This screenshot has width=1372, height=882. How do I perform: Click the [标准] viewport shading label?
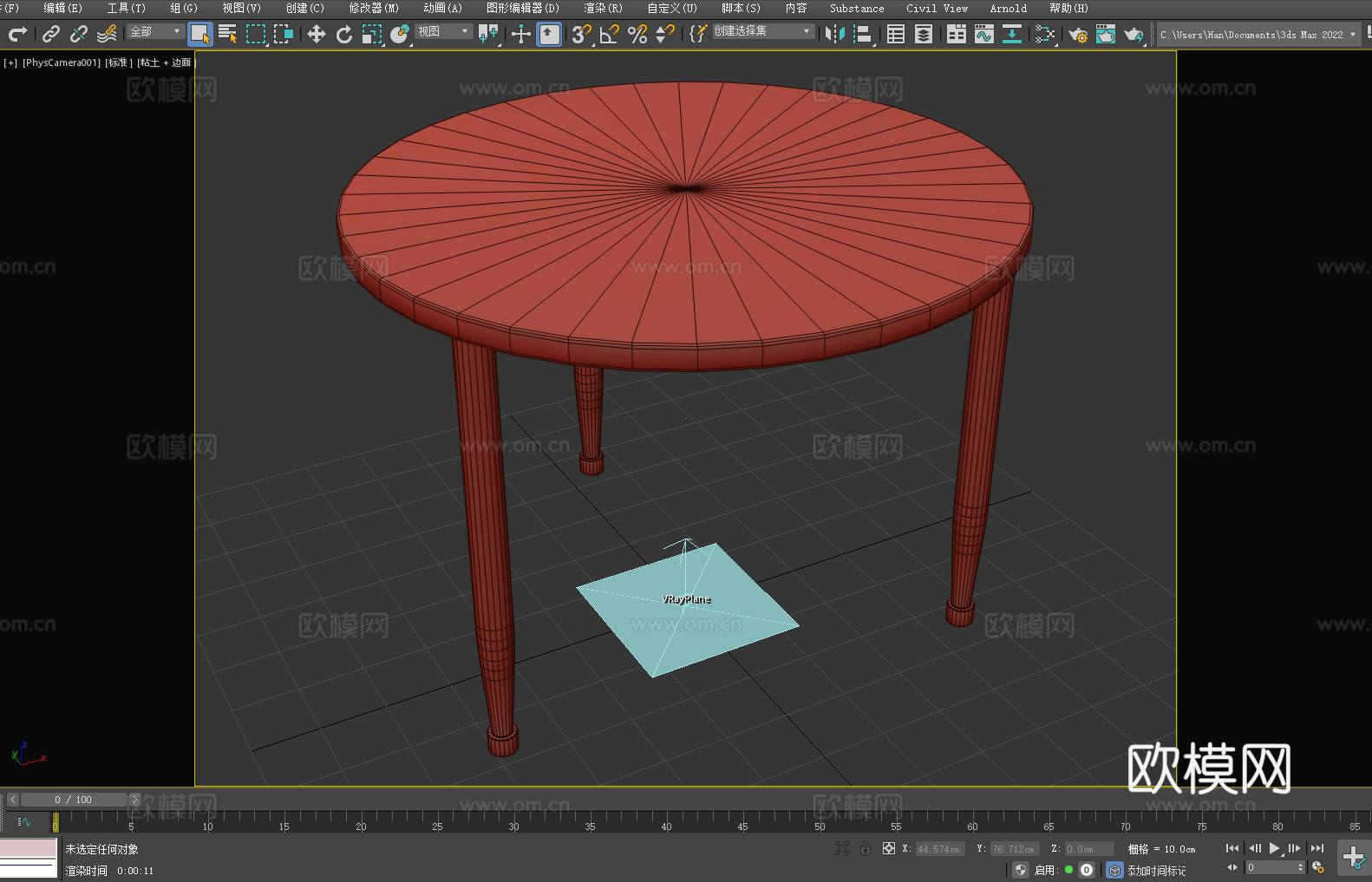[x=119, y=63]
